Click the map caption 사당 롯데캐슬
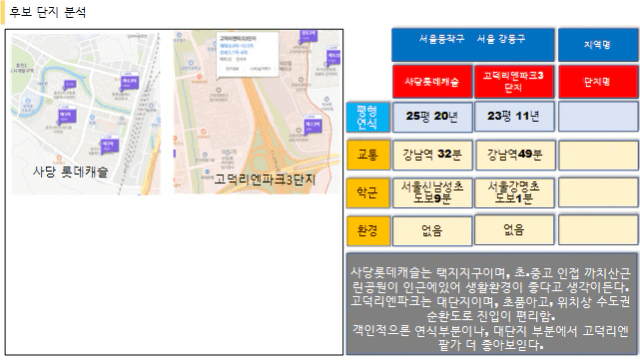Image resolution: width=640 pixels, height=360 pixels. click(x=71, y=171)
